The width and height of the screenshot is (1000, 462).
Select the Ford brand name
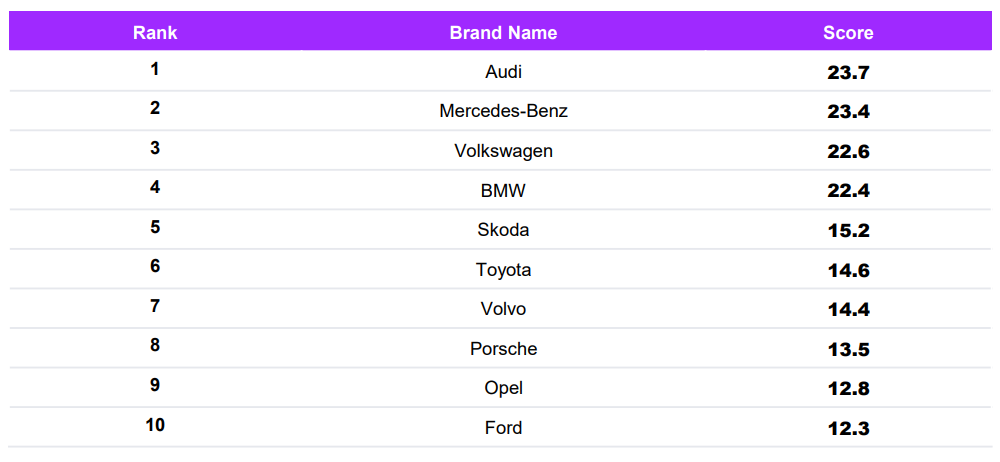503,428
